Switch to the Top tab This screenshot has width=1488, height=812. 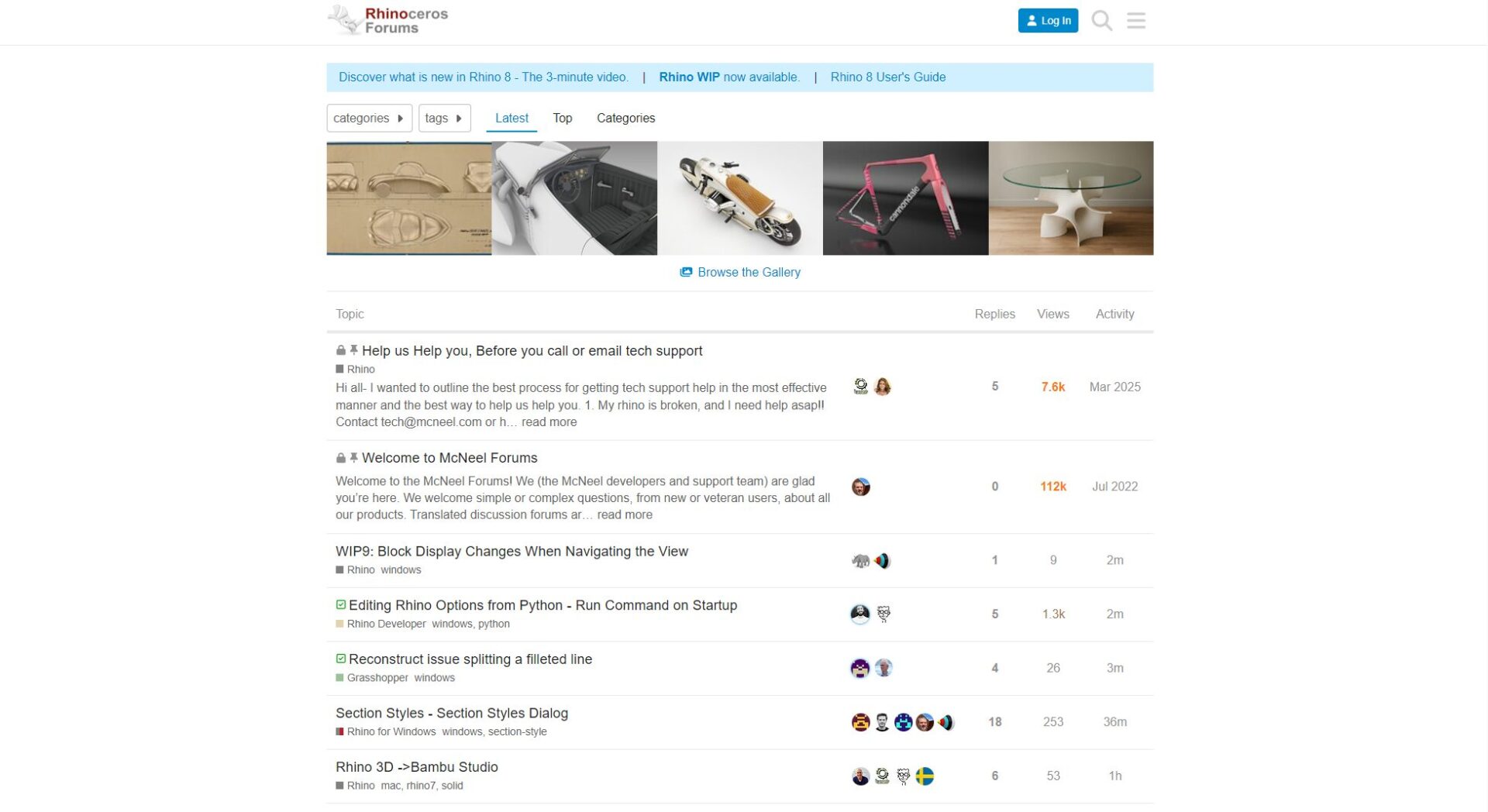[562, 119]
